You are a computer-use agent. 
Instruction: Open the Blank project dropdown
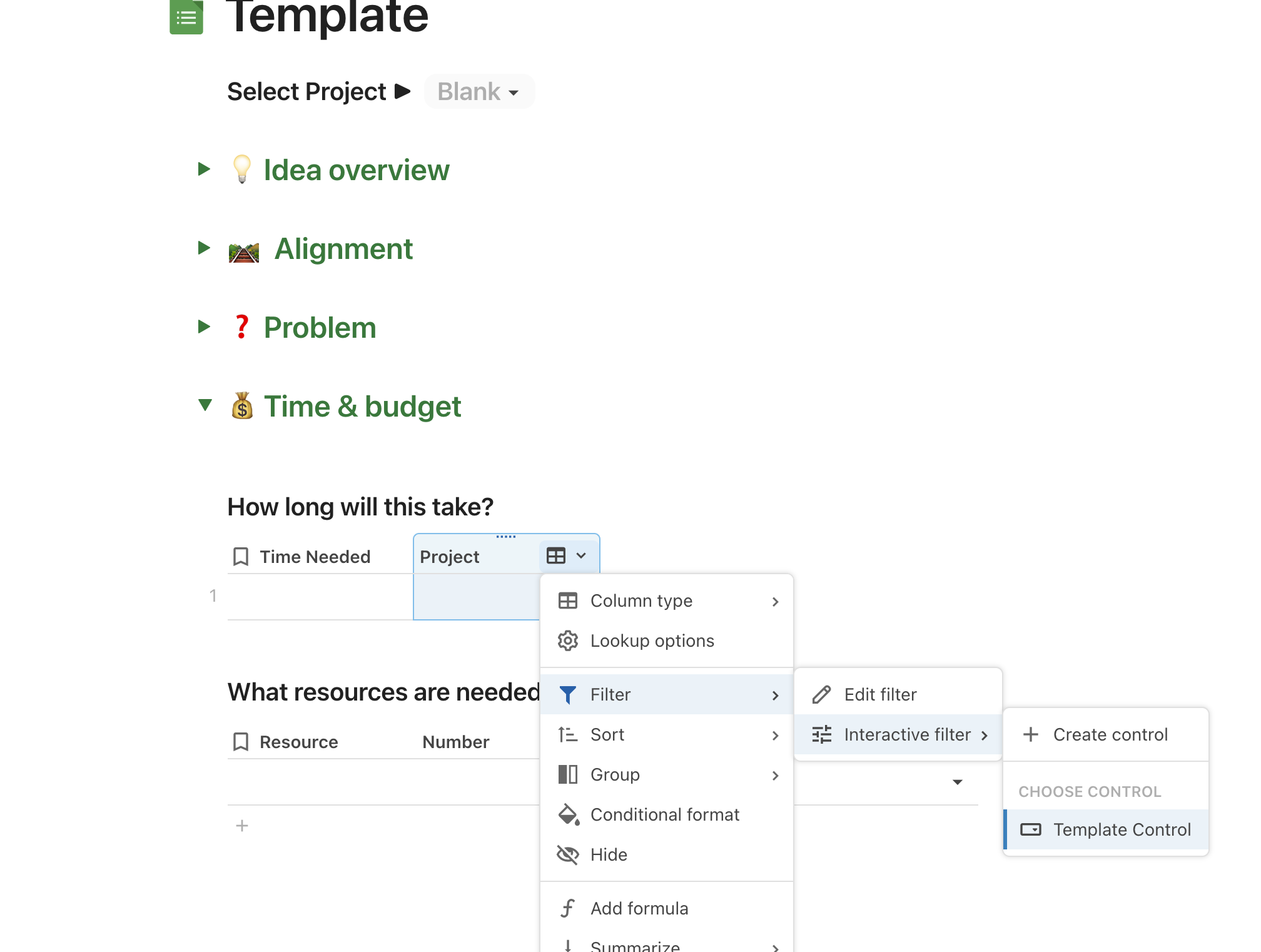479,92
